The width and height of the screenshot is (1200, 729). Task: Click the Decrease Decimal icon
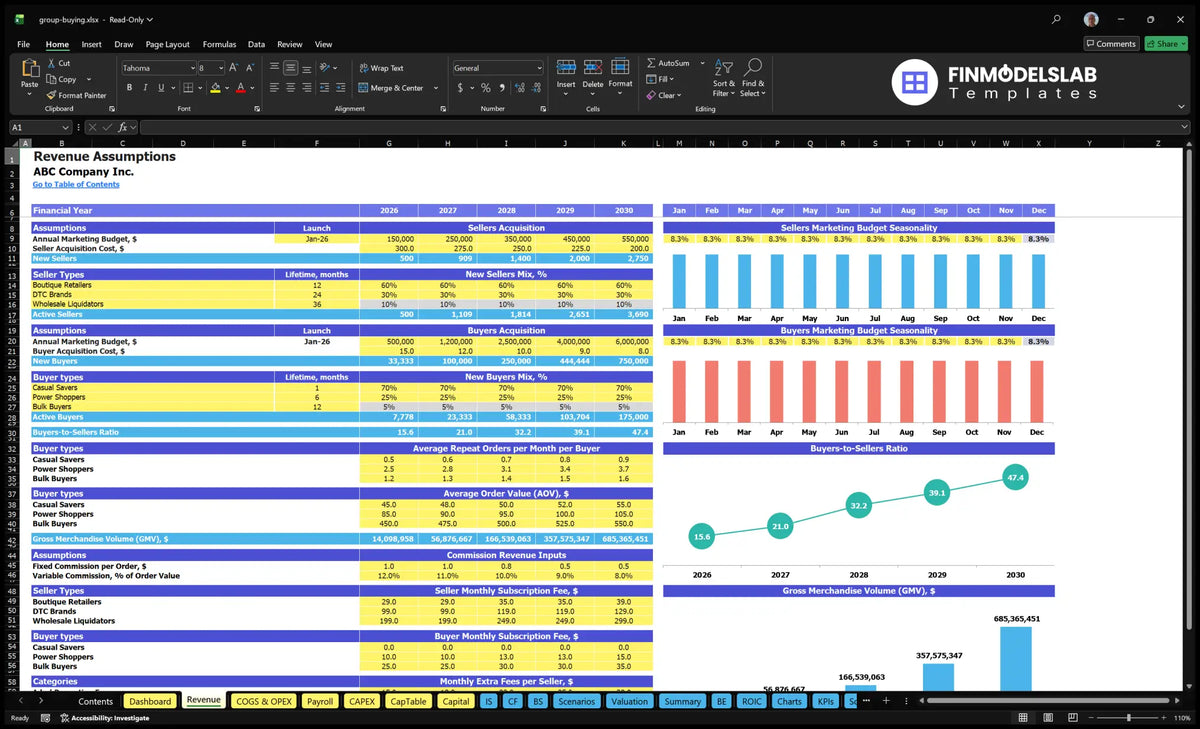535,88
